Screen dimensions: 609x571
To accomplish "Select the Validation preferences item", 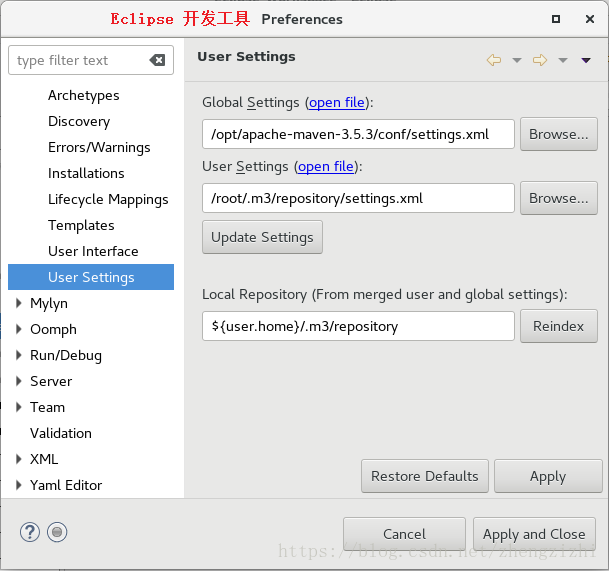I will (61, 433).
